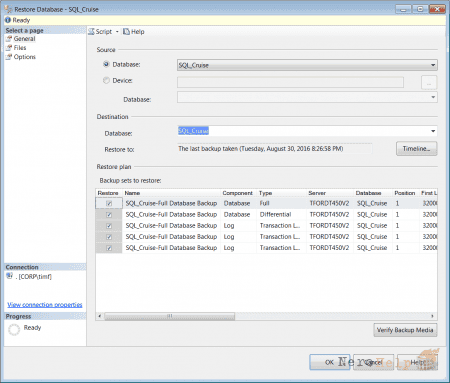This screenshot has width=450, height=383.
Task: Click the Verify Backup Media button
Action: tap(405, 330)
